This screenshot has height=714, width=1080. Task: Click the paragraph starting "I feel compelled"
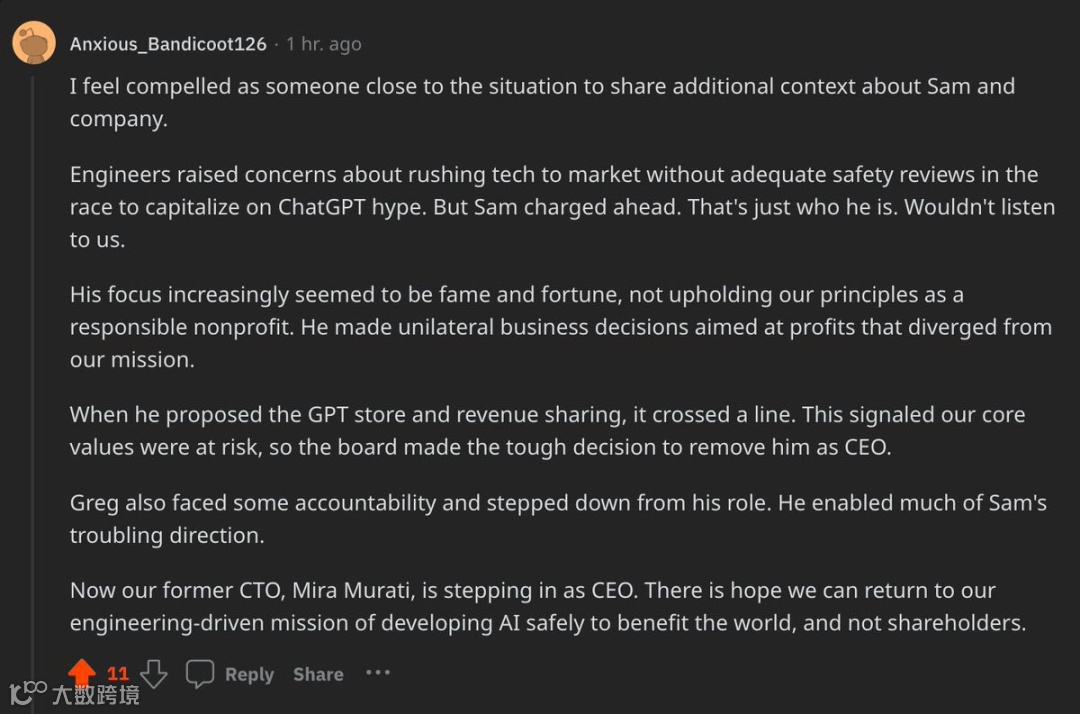(540, 102)
